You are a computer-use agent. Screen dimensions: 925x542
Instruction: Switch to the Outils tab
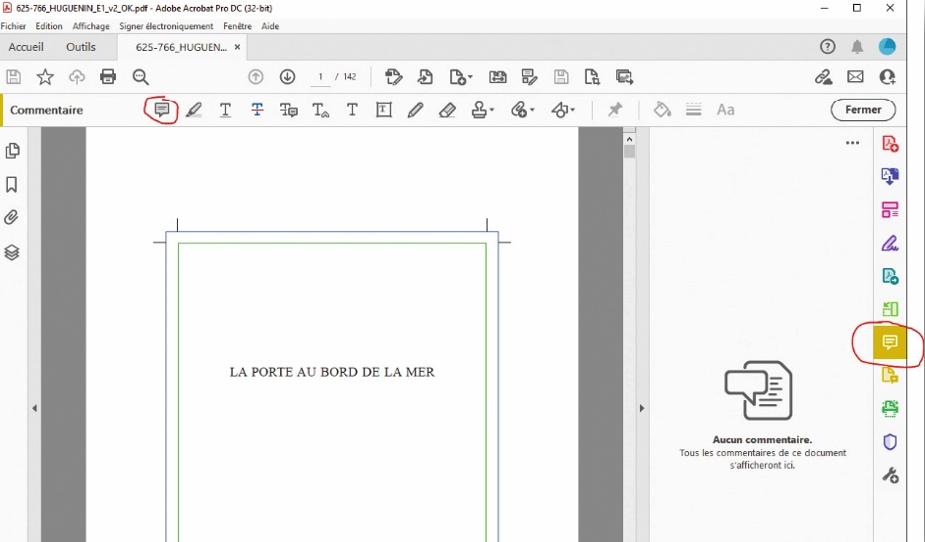(81, 47)
